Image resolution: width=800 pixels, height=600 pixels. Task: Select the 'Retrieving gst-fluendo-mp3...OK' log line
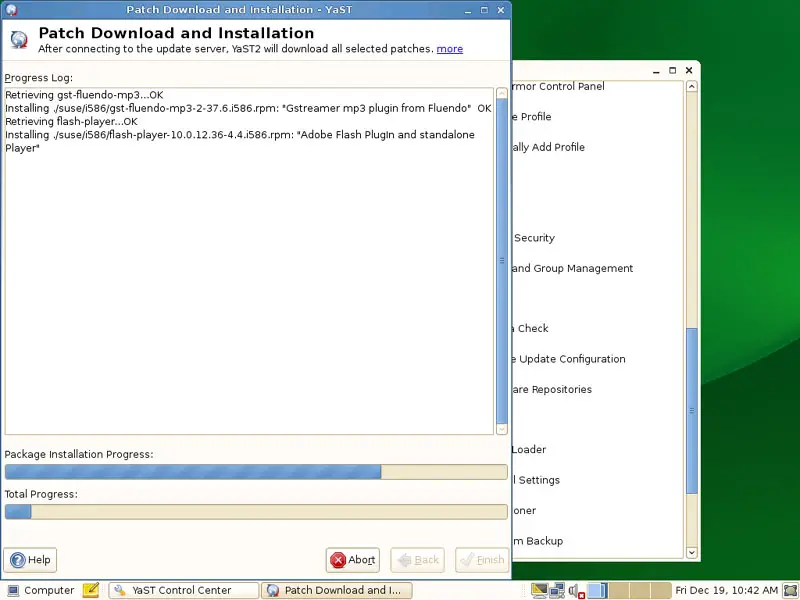point(84,95)
